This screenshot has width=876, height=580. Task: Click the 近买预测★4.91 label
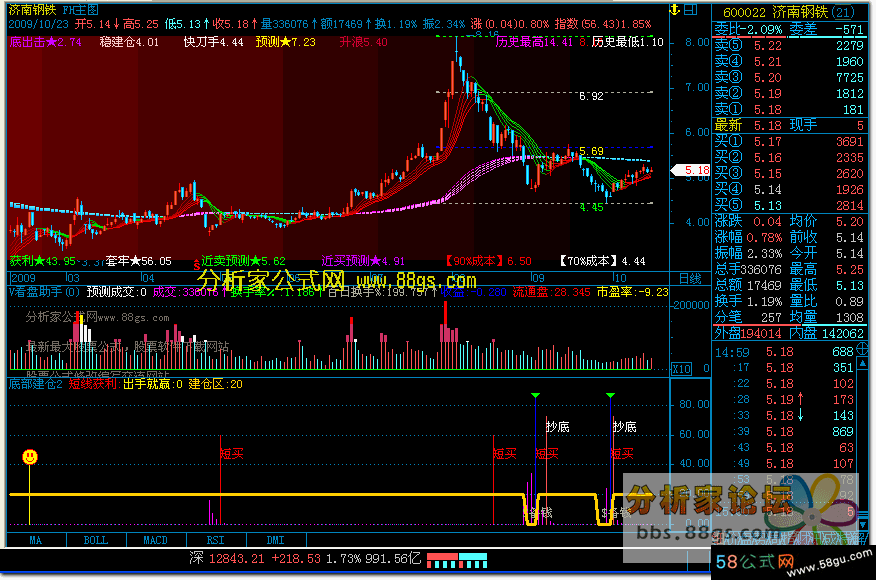(x=364, y=261)
